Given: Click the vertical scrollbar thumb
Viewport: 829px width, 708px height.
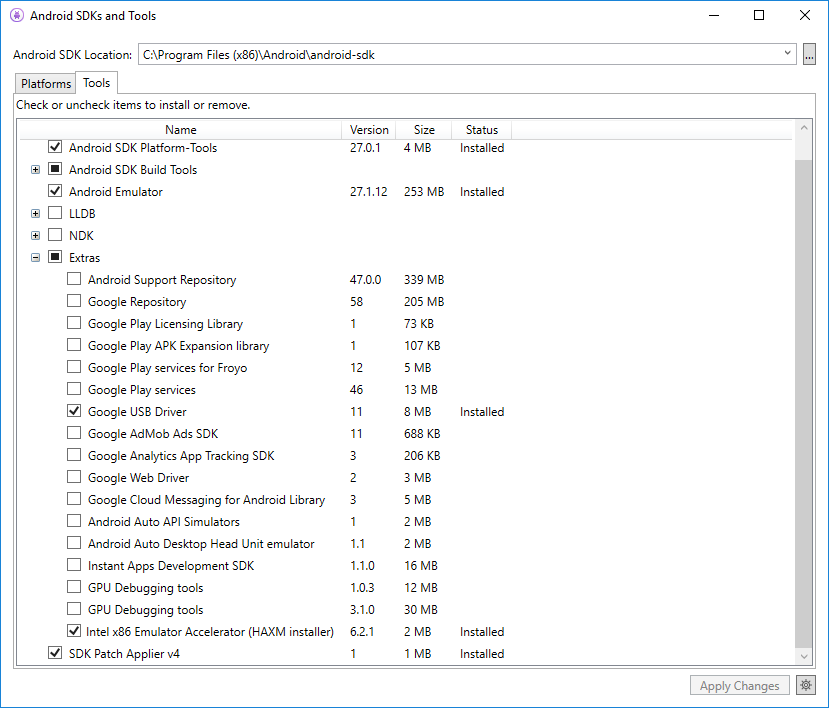Looking at the screenshot, I should 804,402.
